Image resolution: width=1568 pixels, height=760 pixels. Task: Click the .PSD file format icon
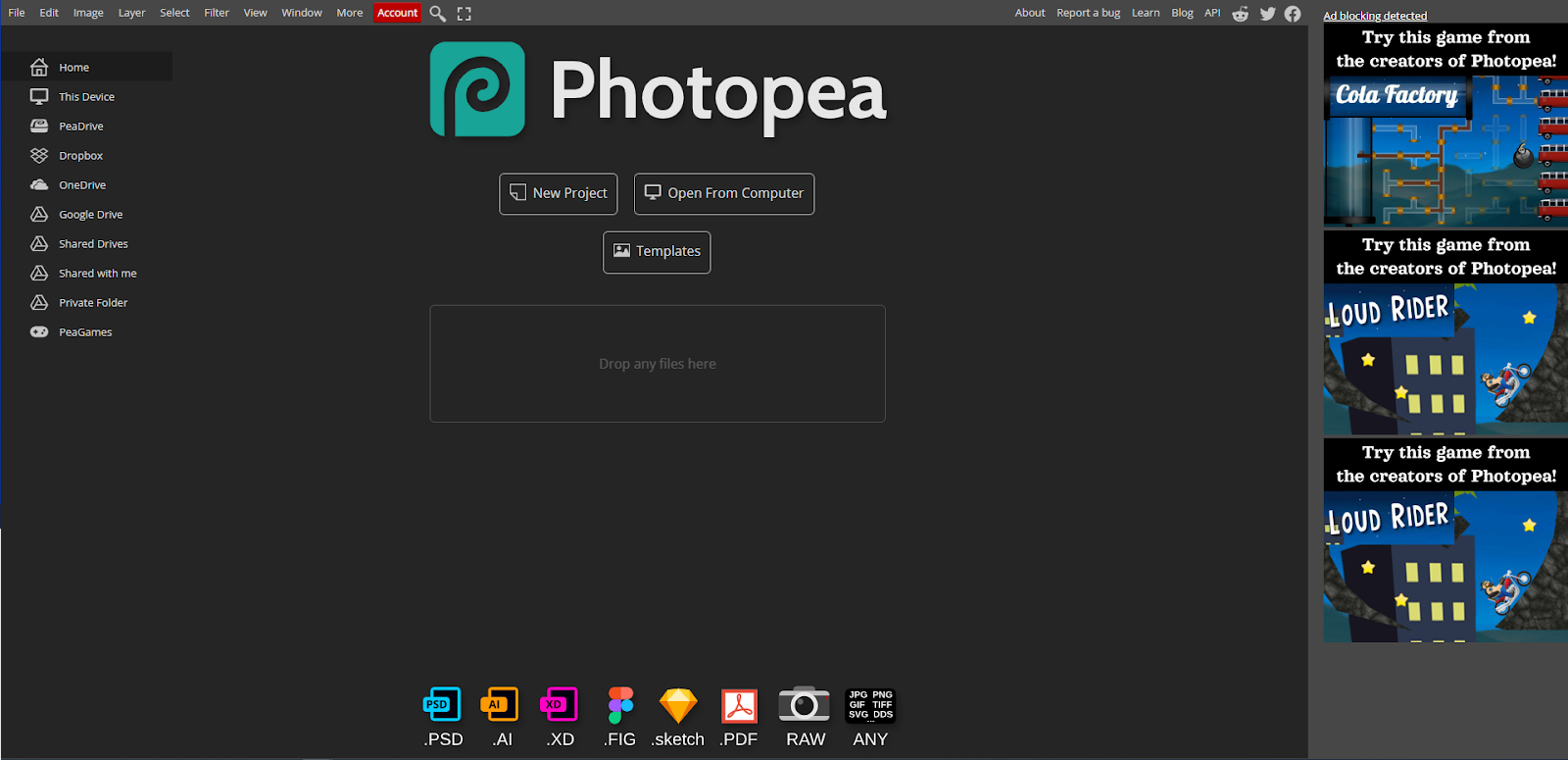(442, 704)
